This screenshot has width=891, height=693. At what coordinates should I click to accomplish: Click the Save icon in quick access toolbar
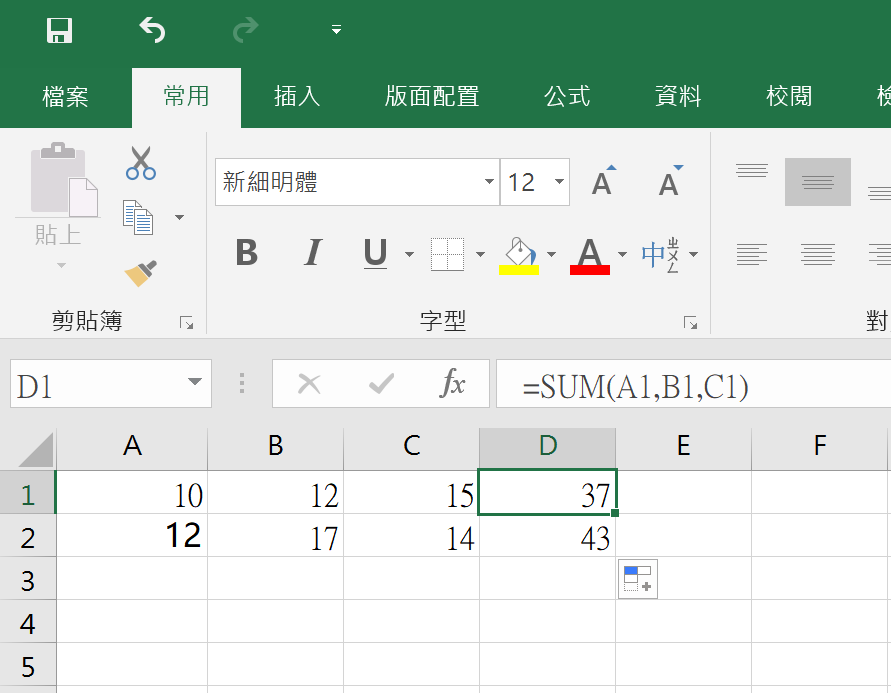pos(60,30)
